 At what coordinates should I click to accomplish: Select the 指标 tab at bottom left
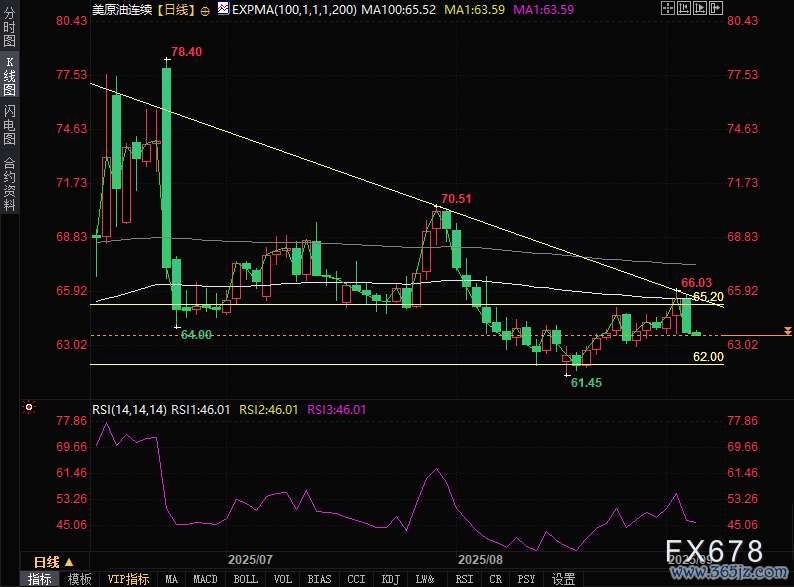(40, 579)
